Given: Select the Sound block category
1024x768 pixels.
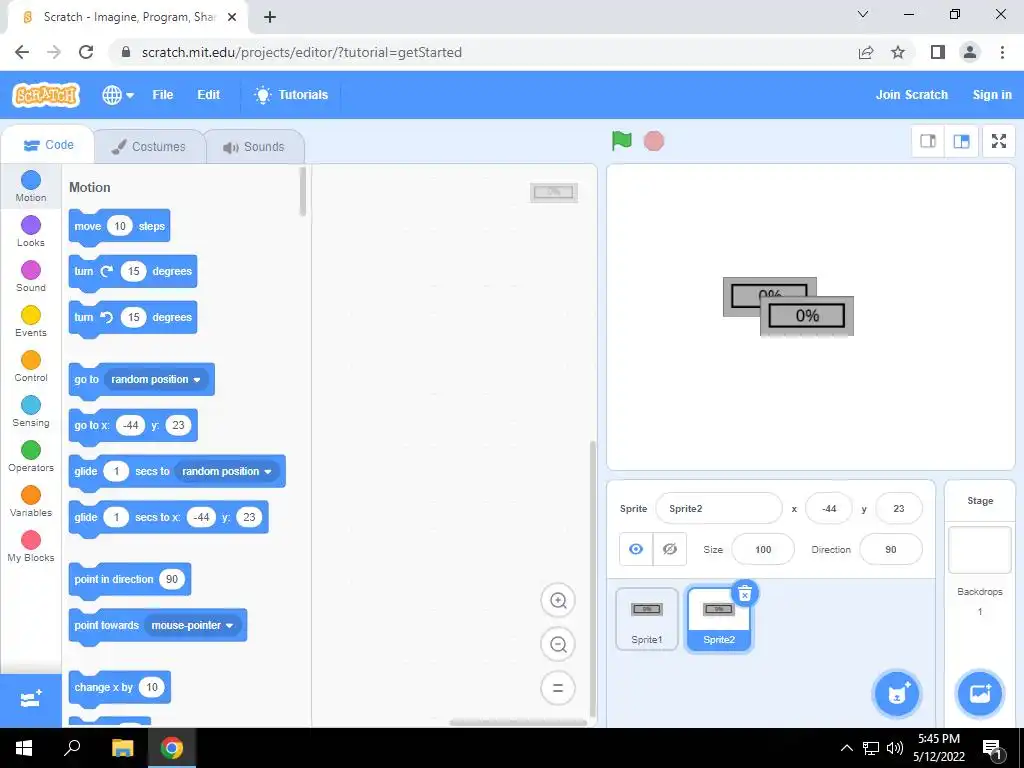Looking at the screenshot, I should pyautogui.click(x=31, y=276).
